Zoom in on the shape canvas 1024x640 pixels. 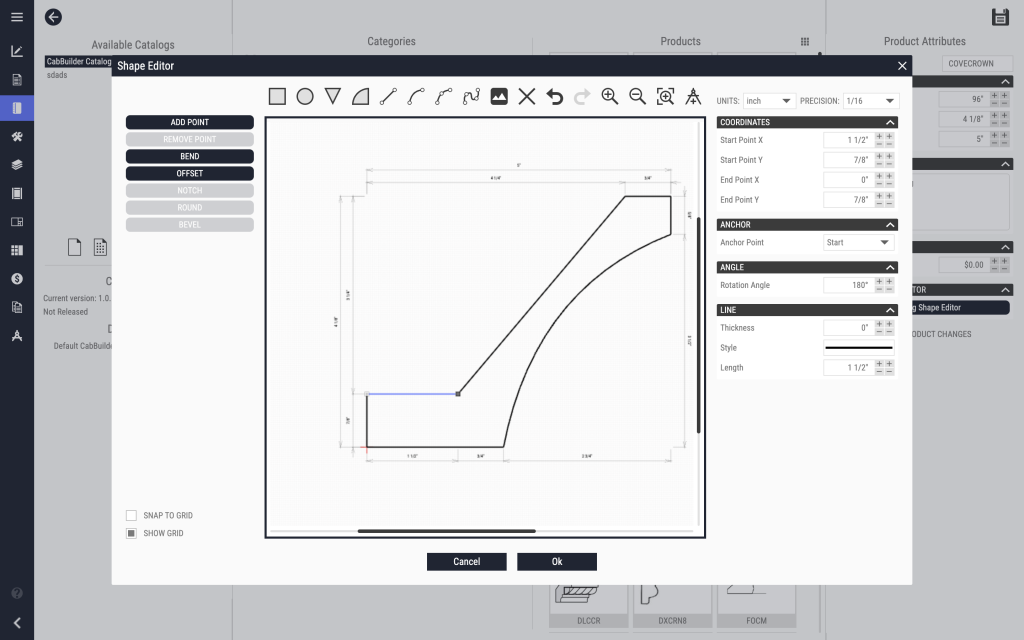pyautogui.click(x=609, y=97)
